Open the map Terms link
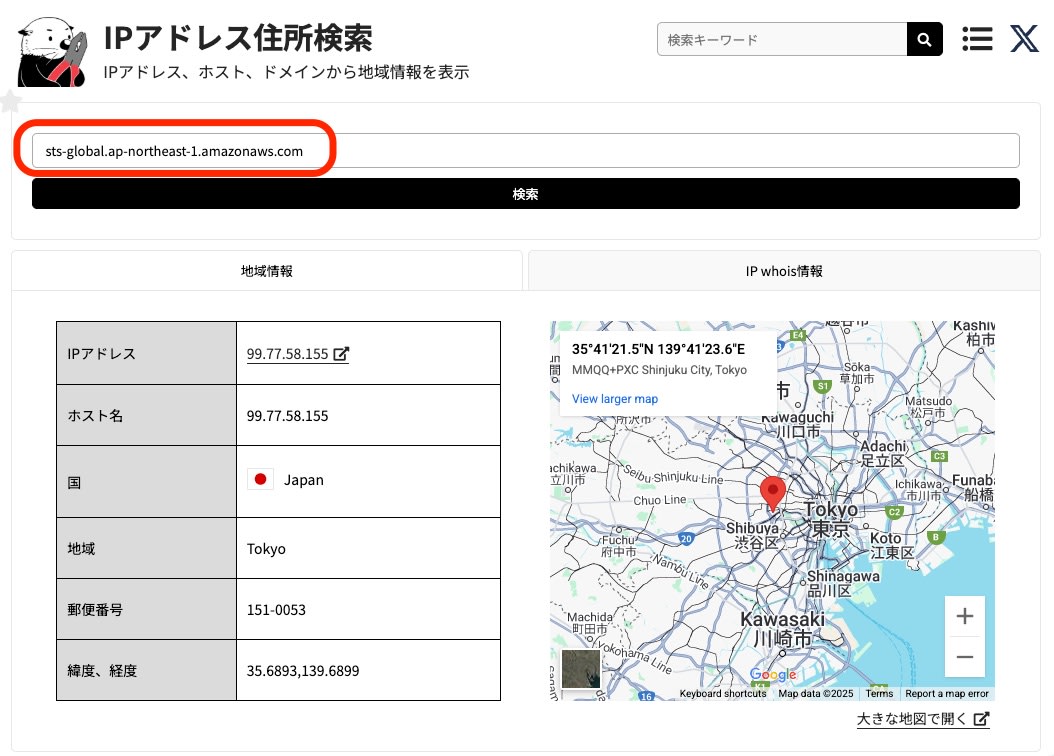This screenshot has height=756, width=1054. tap(879, 694)
